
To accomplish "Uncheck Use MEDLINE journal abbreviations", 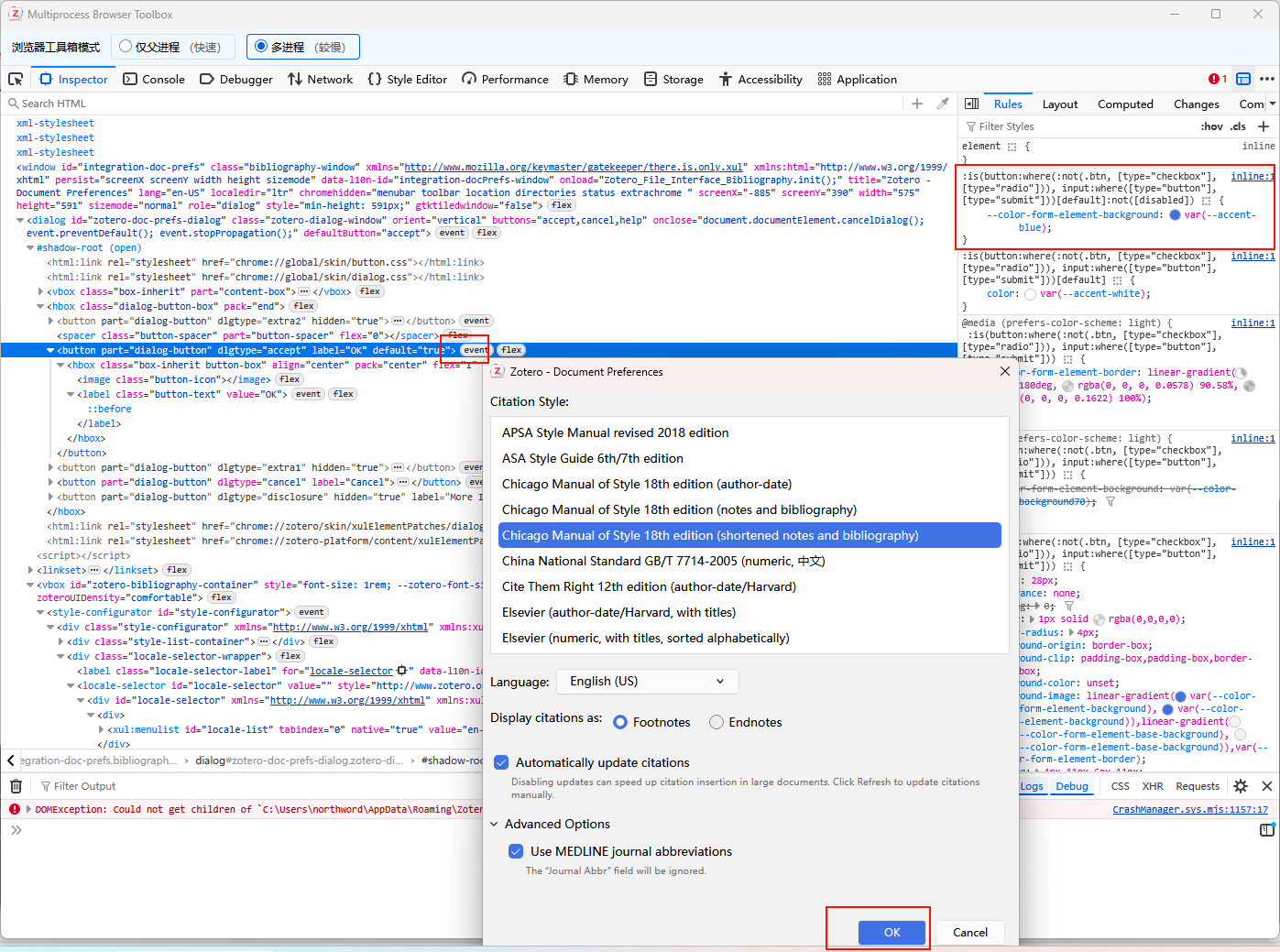I will 516,851.
